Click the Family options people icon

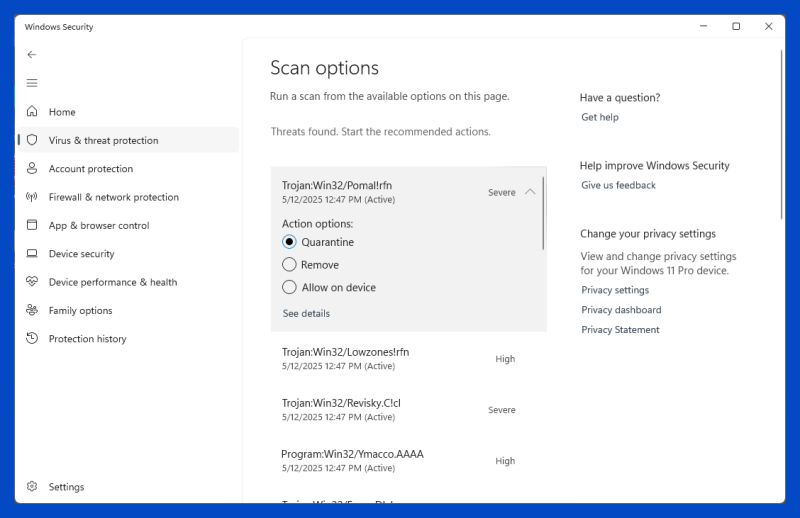click(x=32, y=310)
